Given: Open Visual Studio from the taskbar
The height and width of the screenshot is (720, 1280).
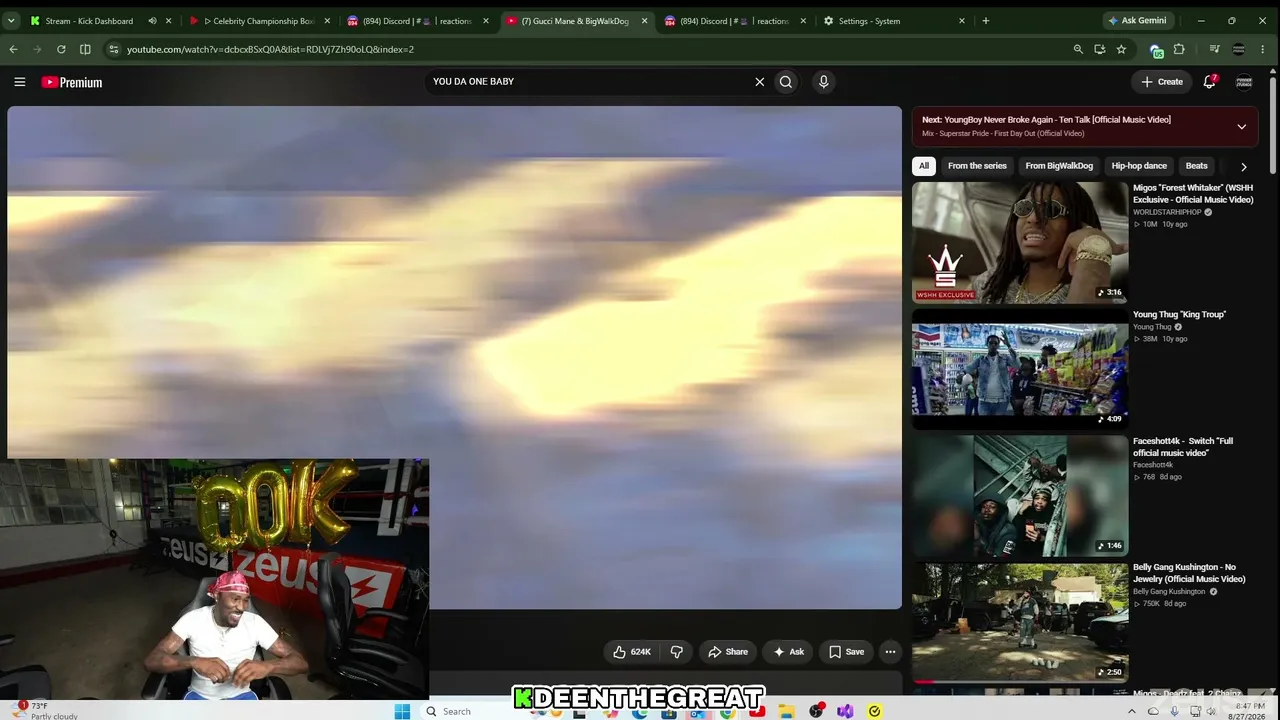Looking at the screenshot, I should click(845, 711).
